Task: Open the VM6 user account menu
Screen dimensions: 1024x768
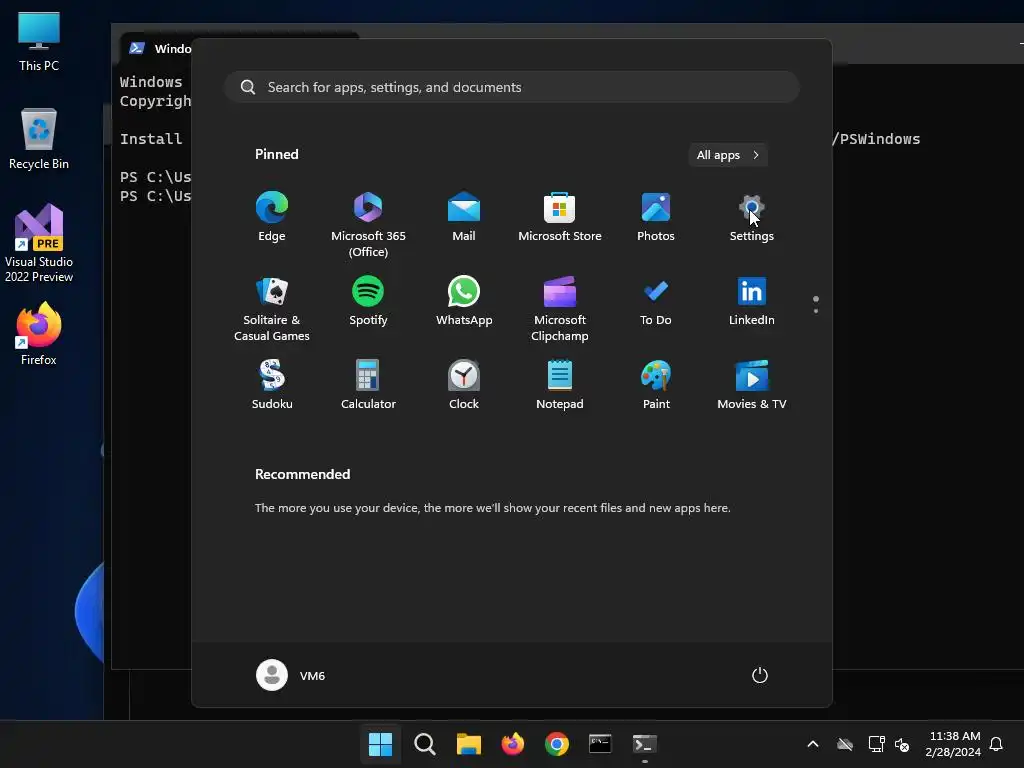Action: click(x=291, y=675)
